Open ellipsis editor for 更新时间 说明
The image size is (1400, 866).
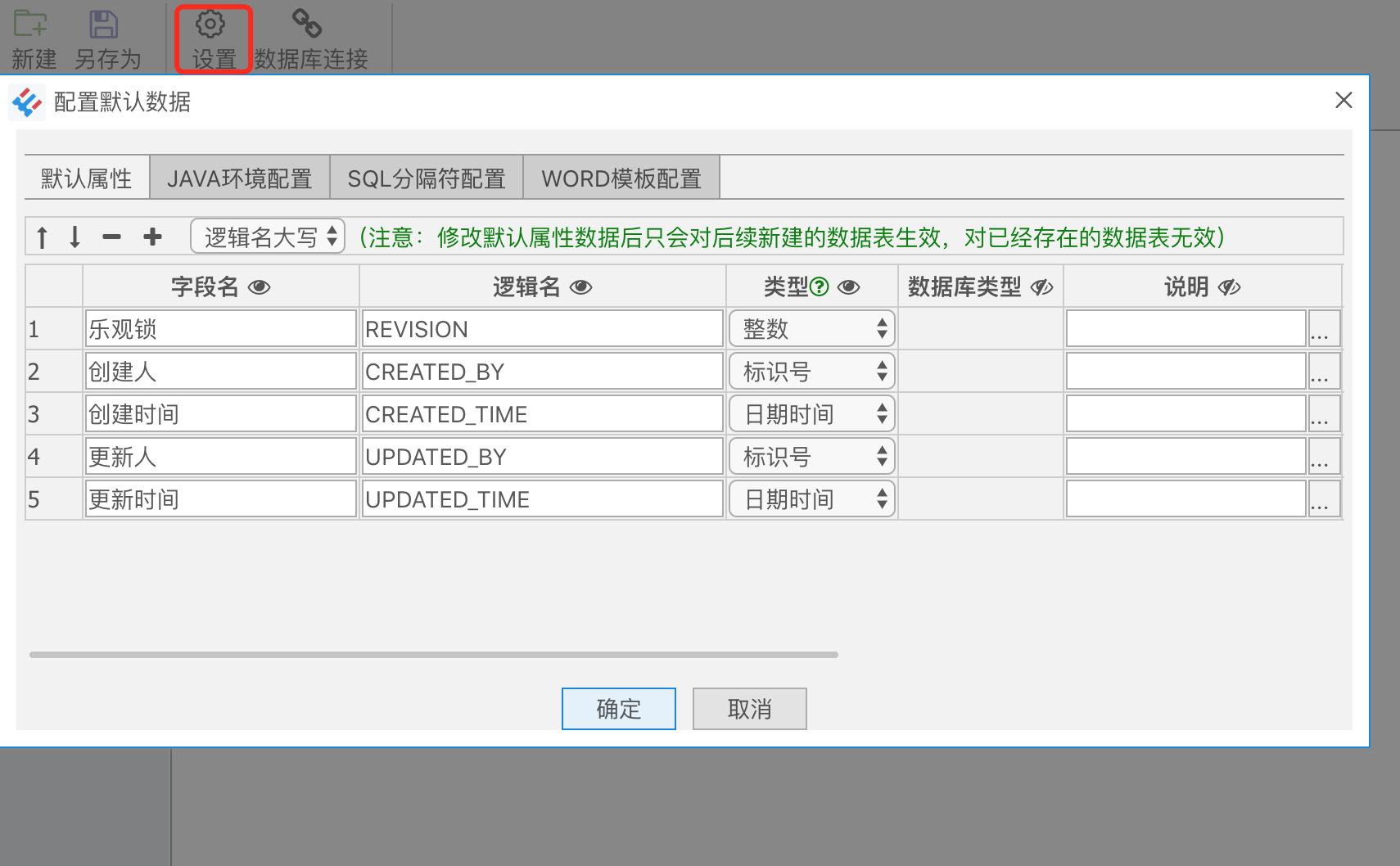click(1324, 499)
